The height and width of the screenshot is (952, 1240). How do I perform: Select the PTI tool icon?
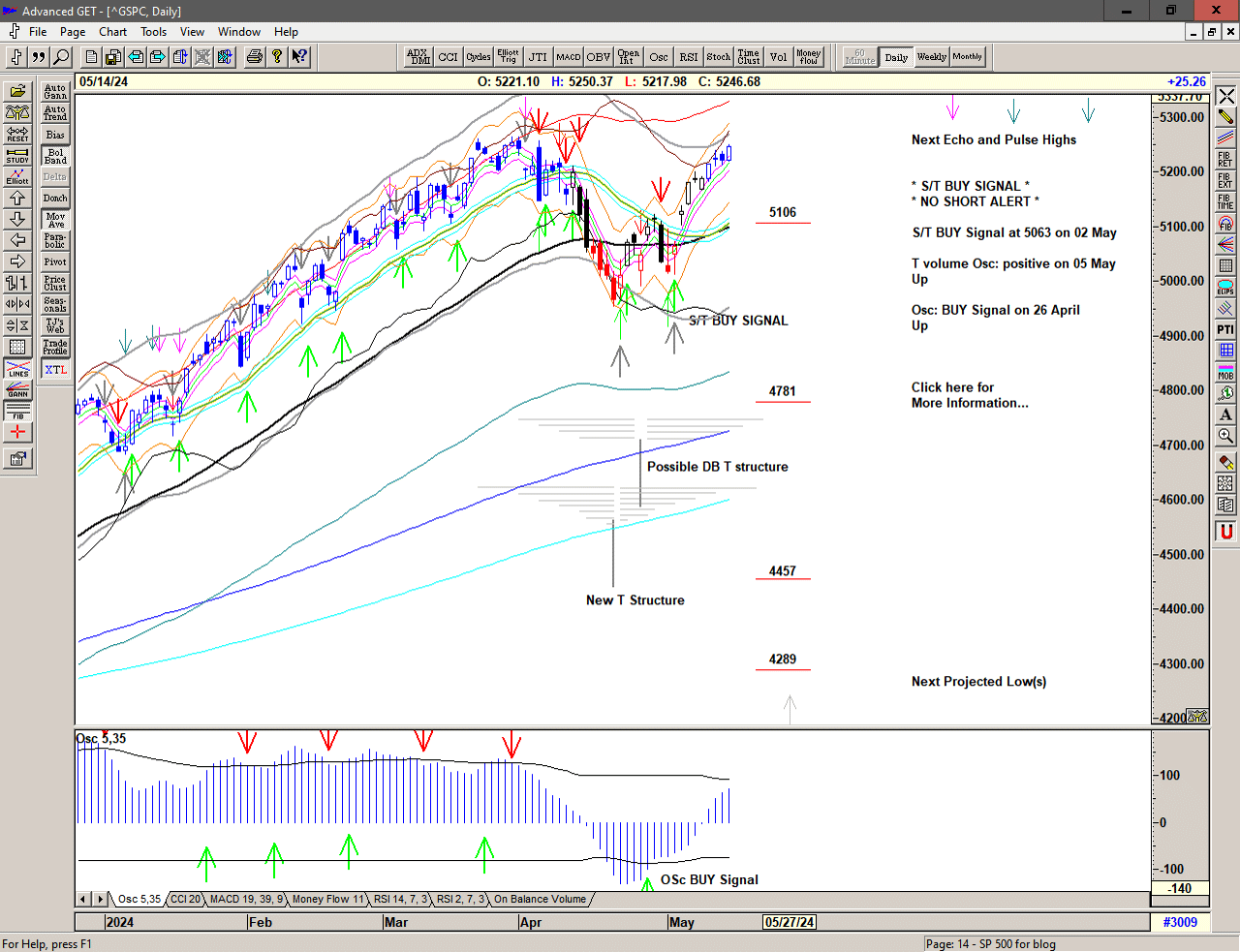1225,329
